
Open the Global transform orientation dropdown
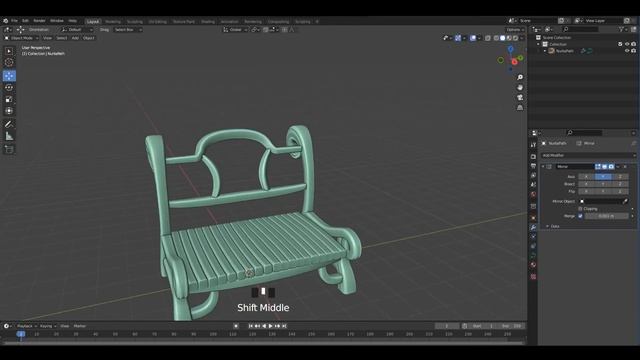click(x=236, y=30)
